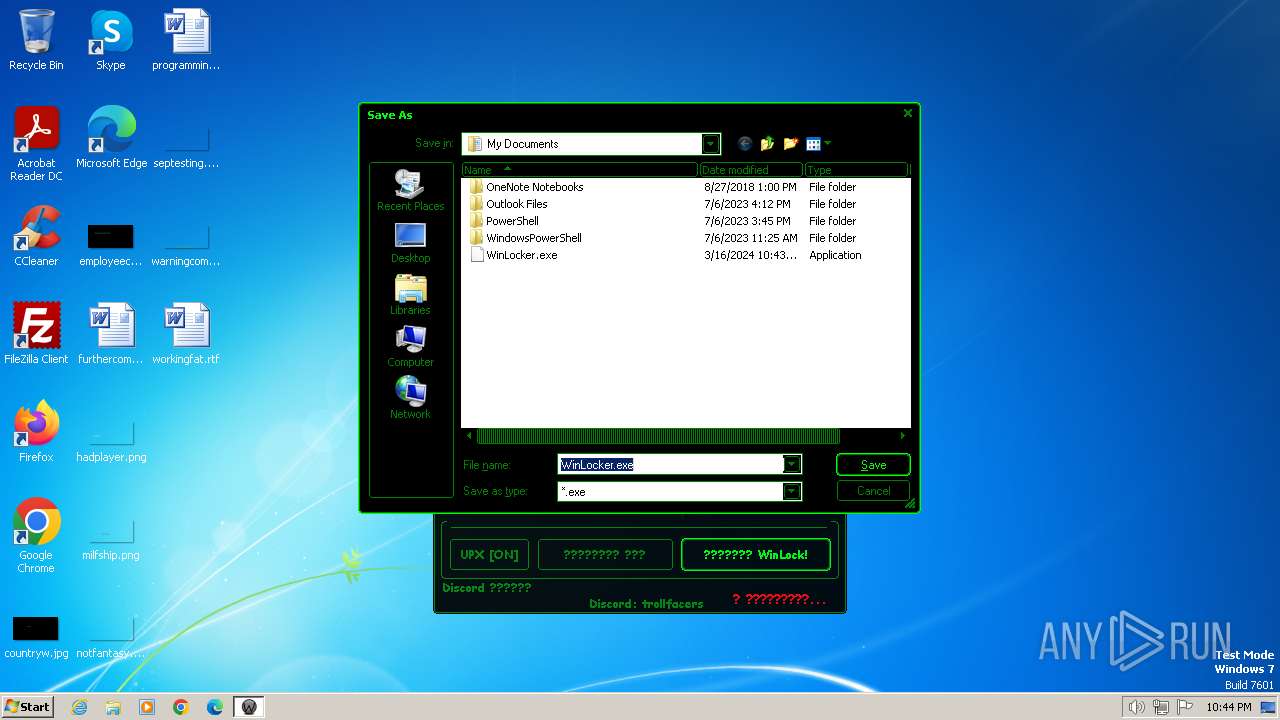This screenshot has width=1280, height=720.
Task: Click the Cancel button
Action: pyautogui.click(x=873, y=491)
